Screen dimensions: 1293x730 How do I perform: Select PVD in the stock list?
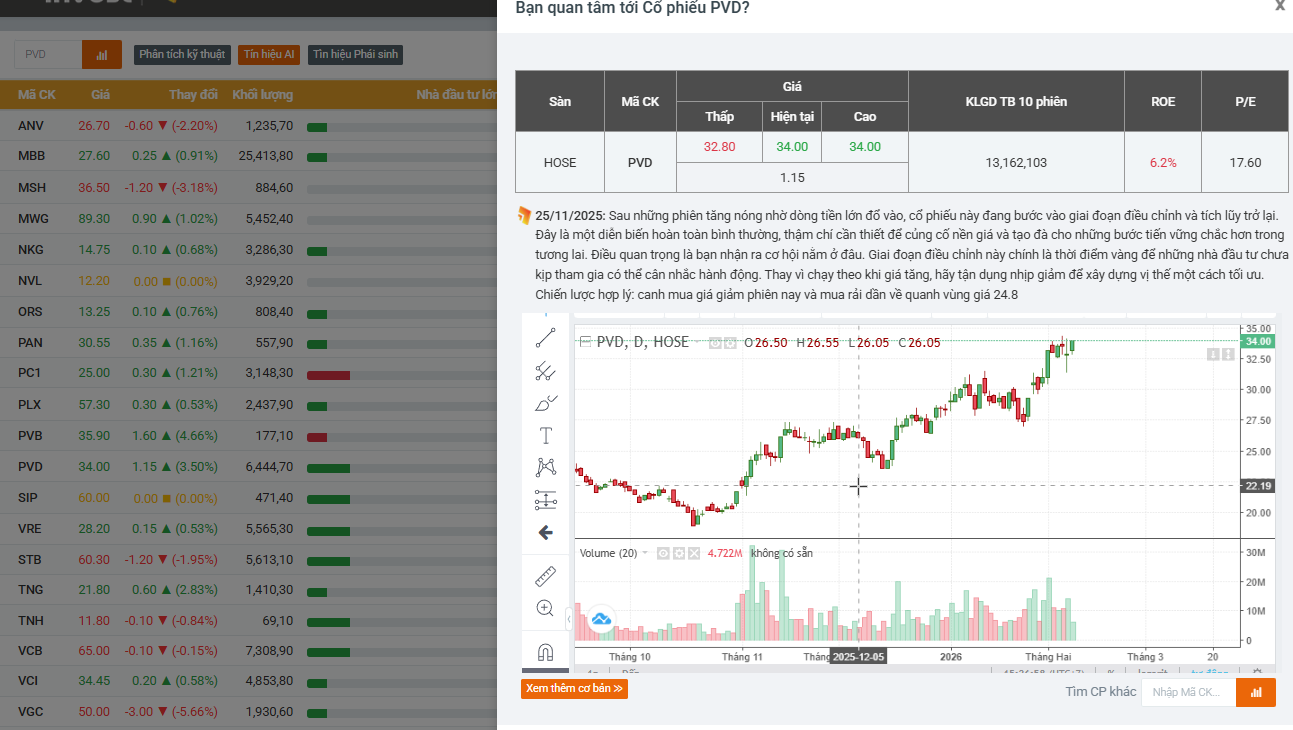(248, 467)
